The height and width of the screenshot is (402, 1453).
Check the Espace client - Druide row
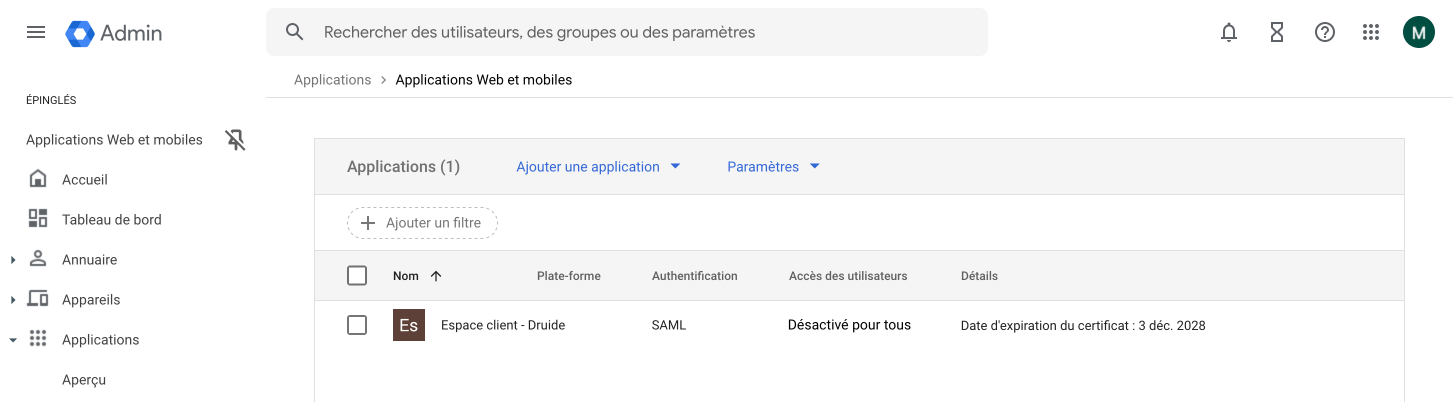[x=357, y=325]
